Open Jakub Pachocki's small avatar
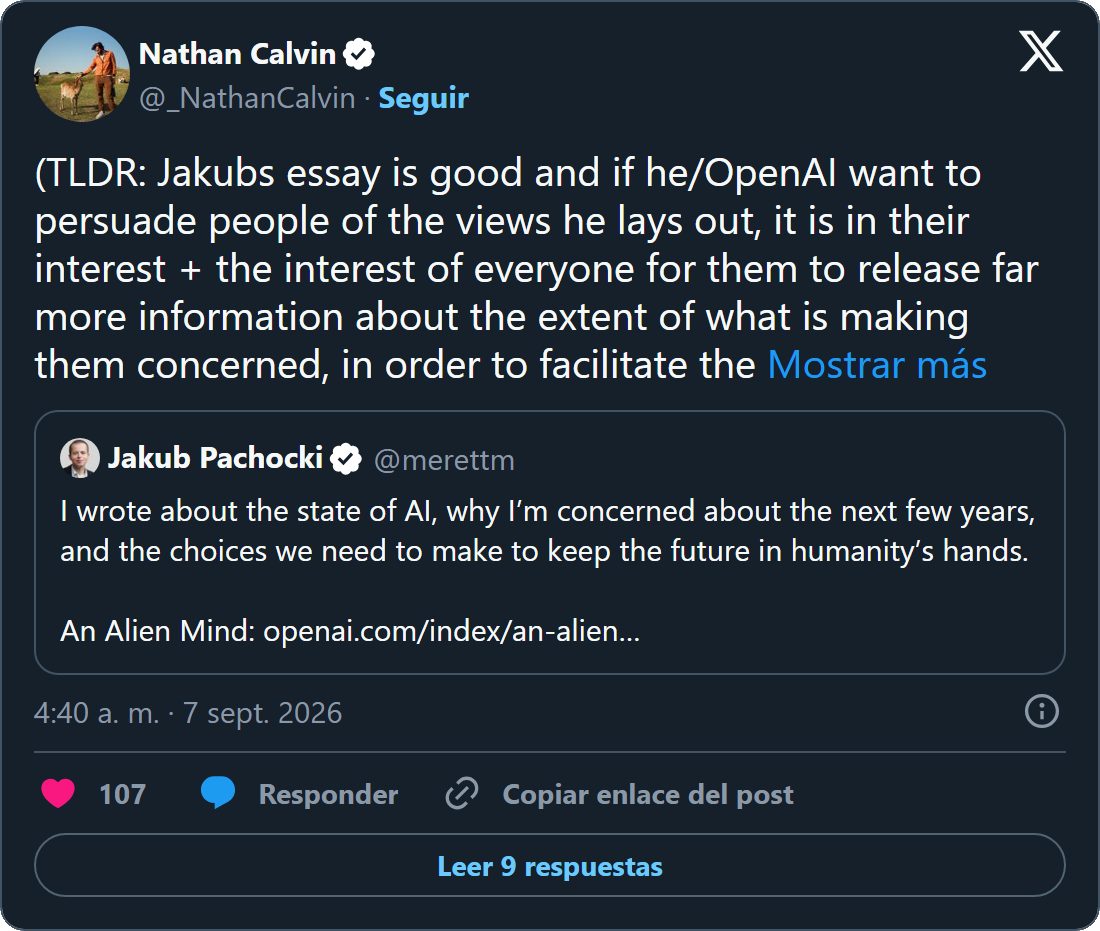Viewport: 1100px width, 931px height. pyautogui.click(x=80, y=458)
